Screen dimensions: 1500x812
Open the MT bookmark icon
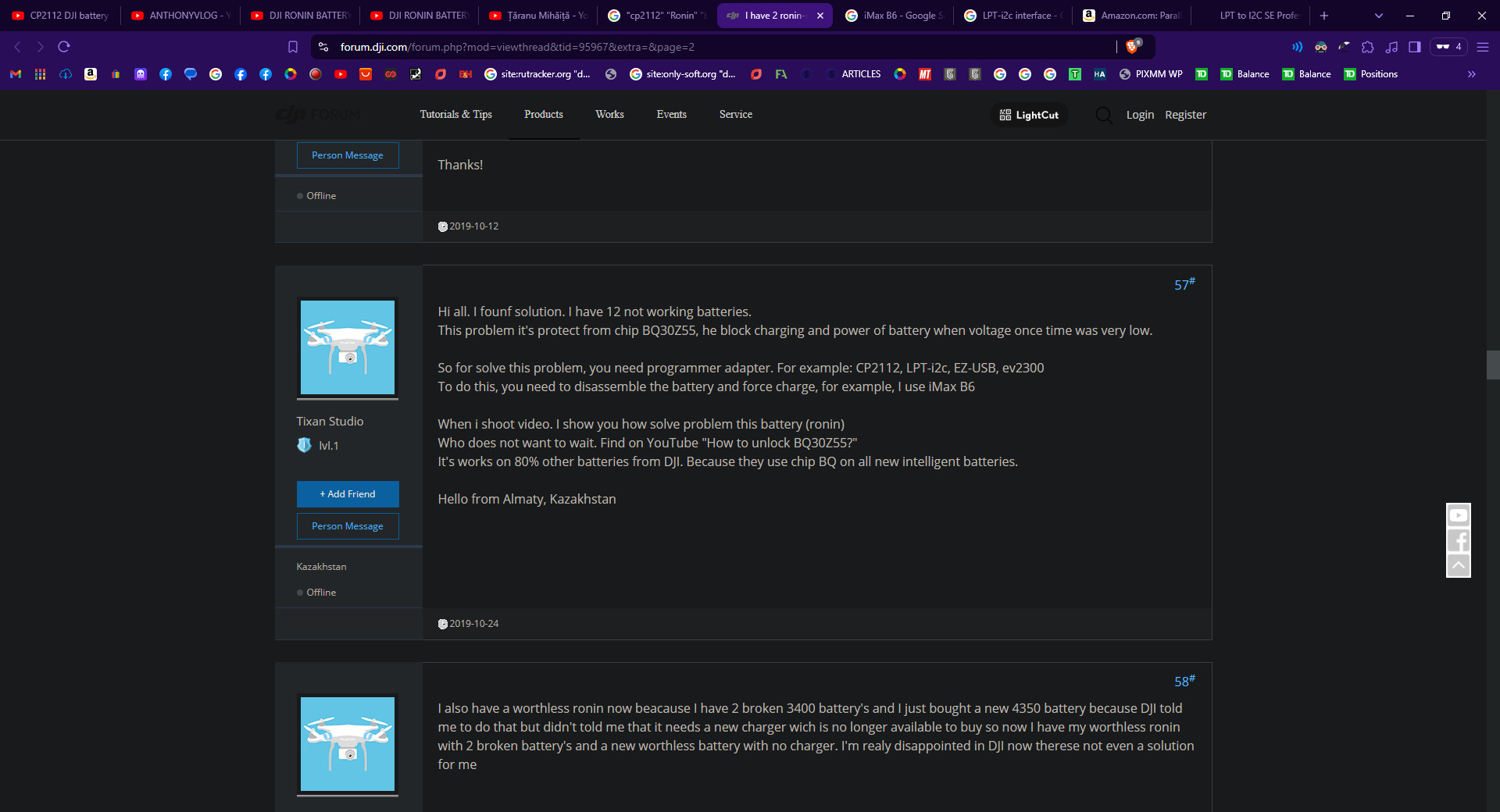[x=925, y=74]
